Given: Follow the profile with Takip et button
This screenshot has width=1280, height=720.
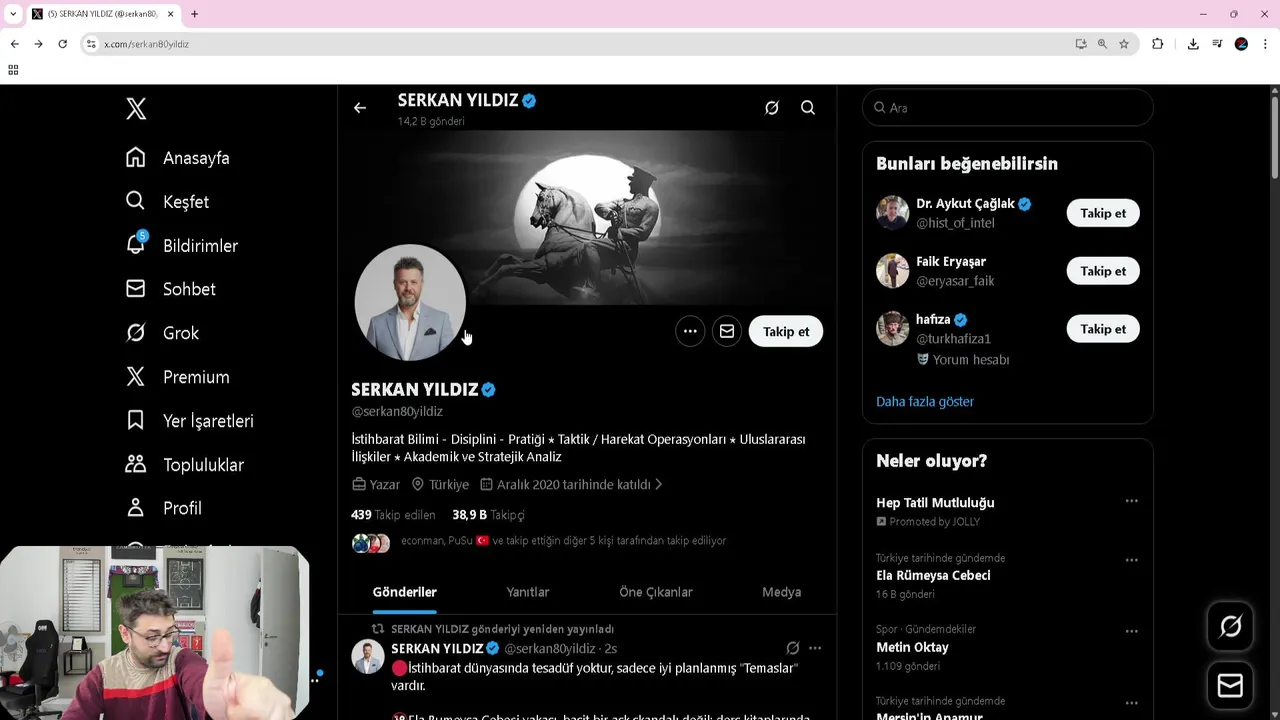Looking at the screenshot, I should (786, 331).
